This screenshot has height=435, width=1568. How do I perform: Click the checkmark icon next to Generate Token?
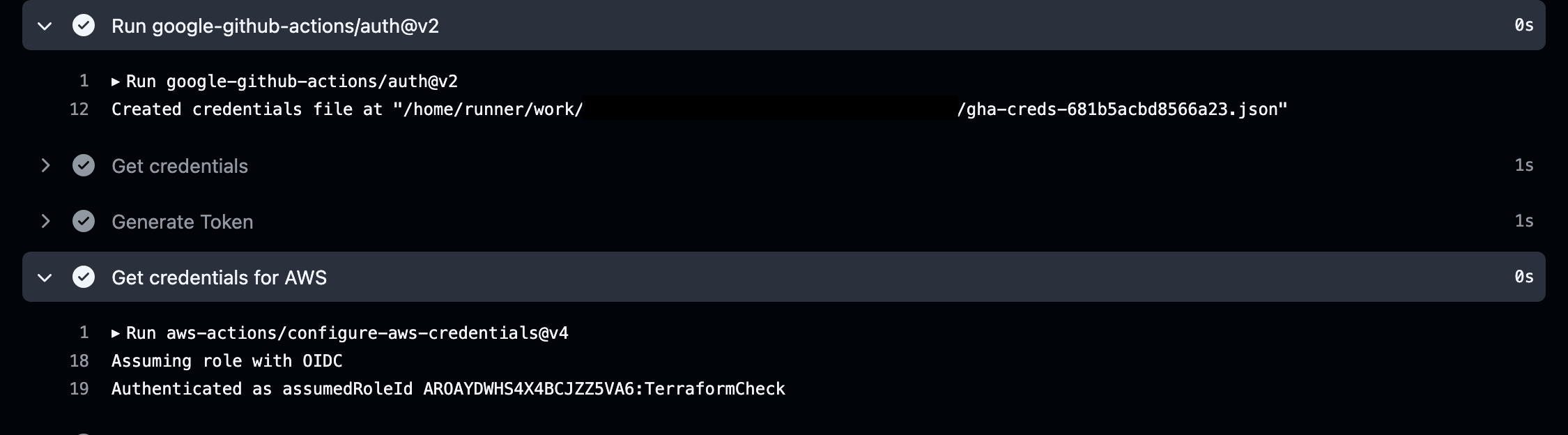84,222
